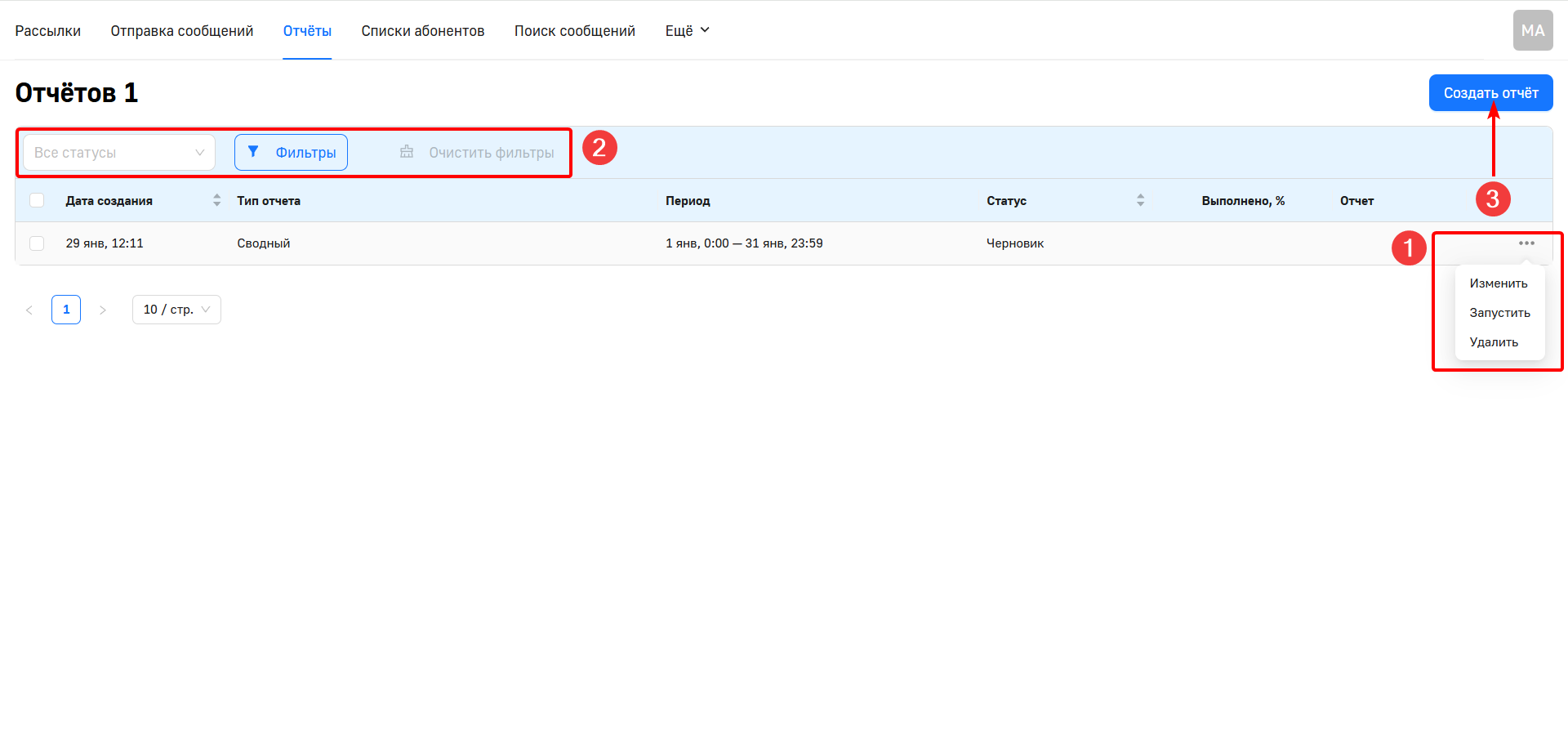Click Изменить in the row menu

pyautogui.click(x=1498, y=283)
